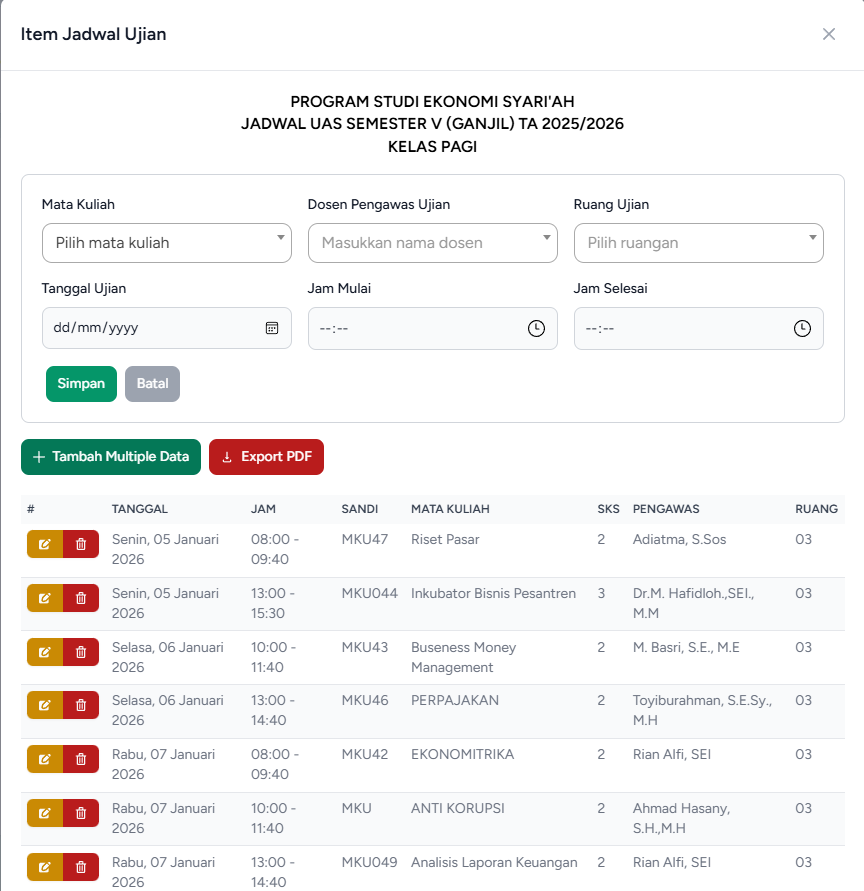The height and width of the screenshot is (891, 864).
Task: Select the MKU42 code cell
Action: click(x=365, y=754)
